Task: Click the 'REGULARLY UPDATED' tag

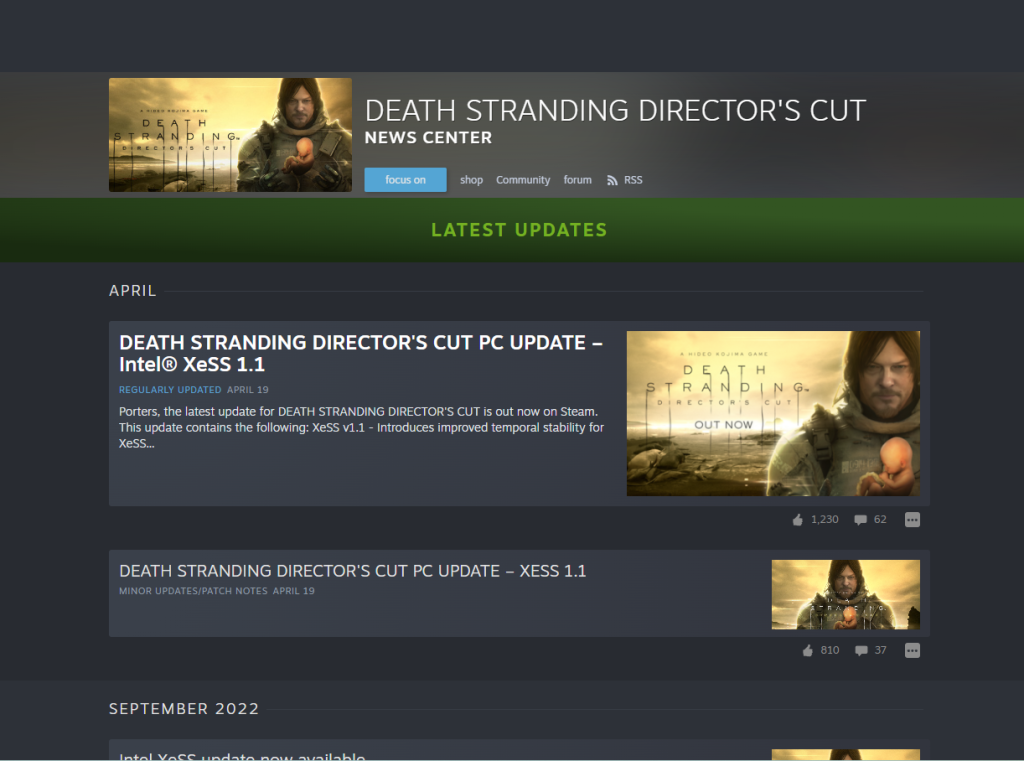Action: 170,390
